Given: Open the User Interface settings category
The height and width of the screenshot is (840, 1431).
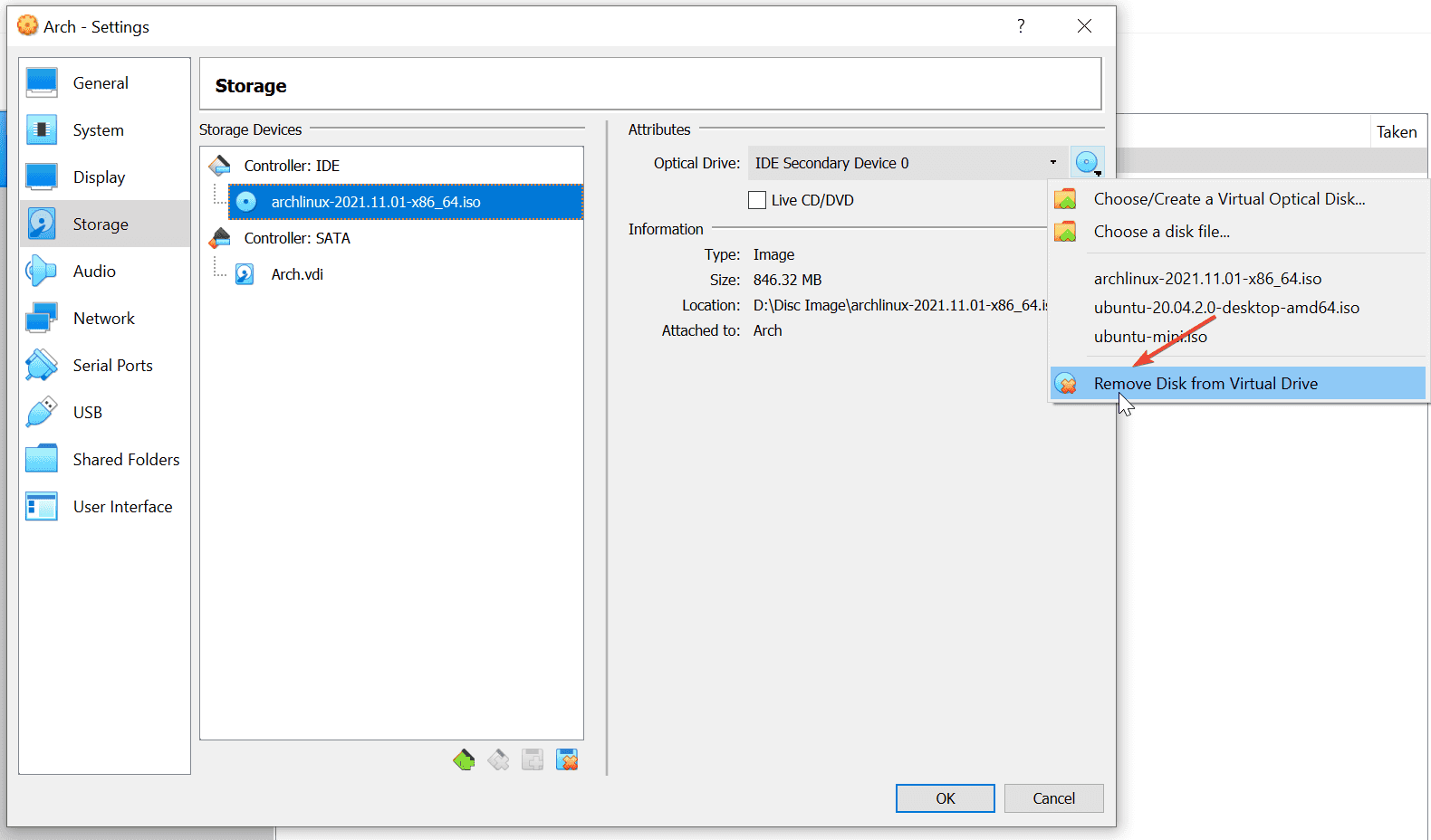Looking at the screenshot, I should pos(105,506).
